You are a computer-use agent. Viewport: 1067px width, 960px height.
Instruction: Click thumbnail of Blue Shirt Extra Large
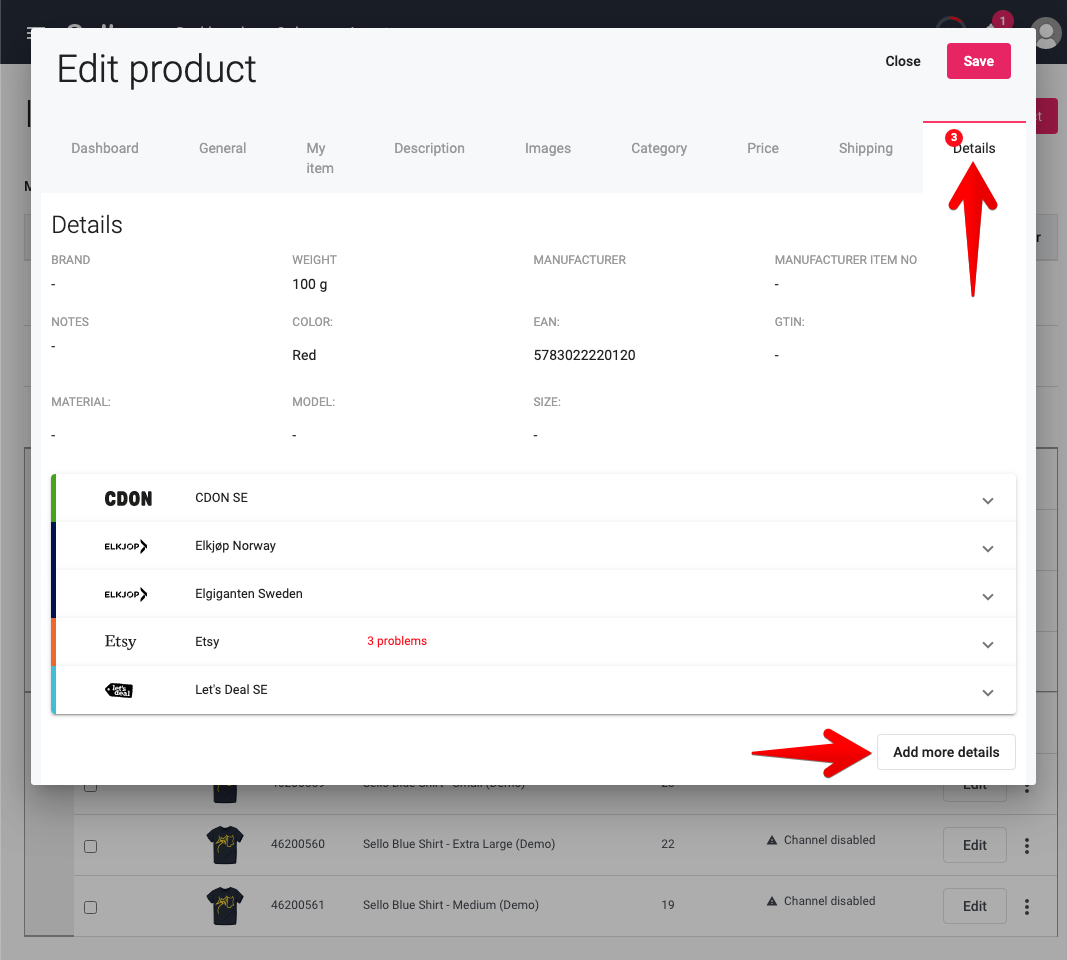point(225,844)
